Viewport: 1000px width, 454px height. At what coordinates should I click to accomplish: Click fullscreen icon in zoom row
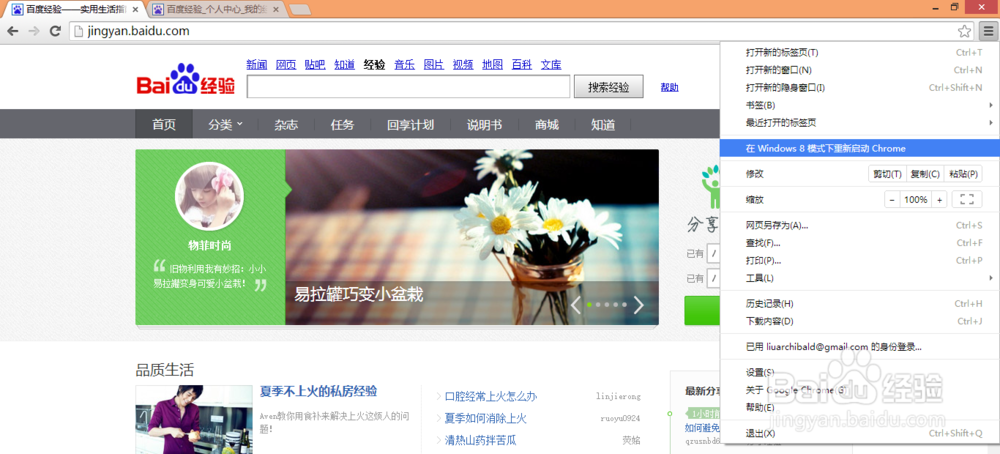[x=967, y=200]
